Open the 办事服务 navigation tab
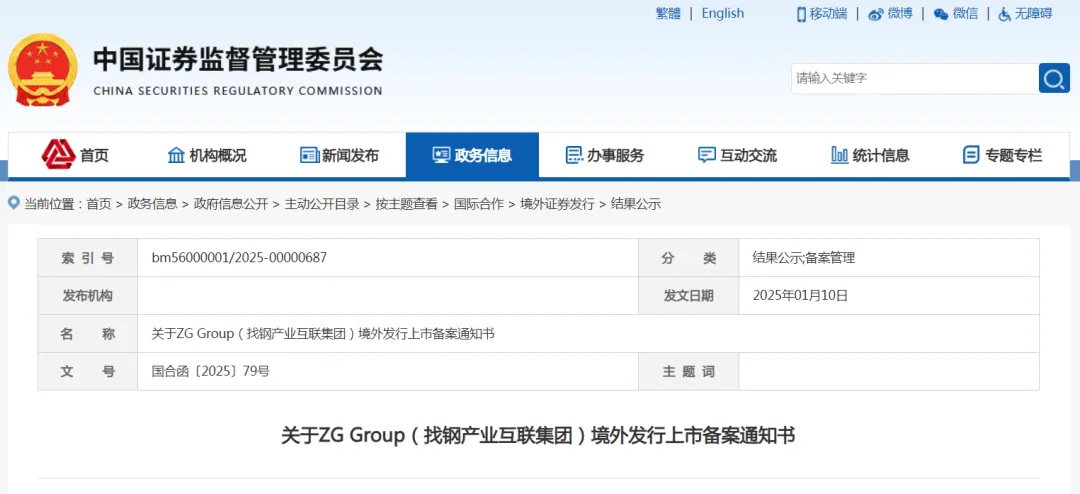Viewport: 1080px width, 494px height. [x=605, y=155]
